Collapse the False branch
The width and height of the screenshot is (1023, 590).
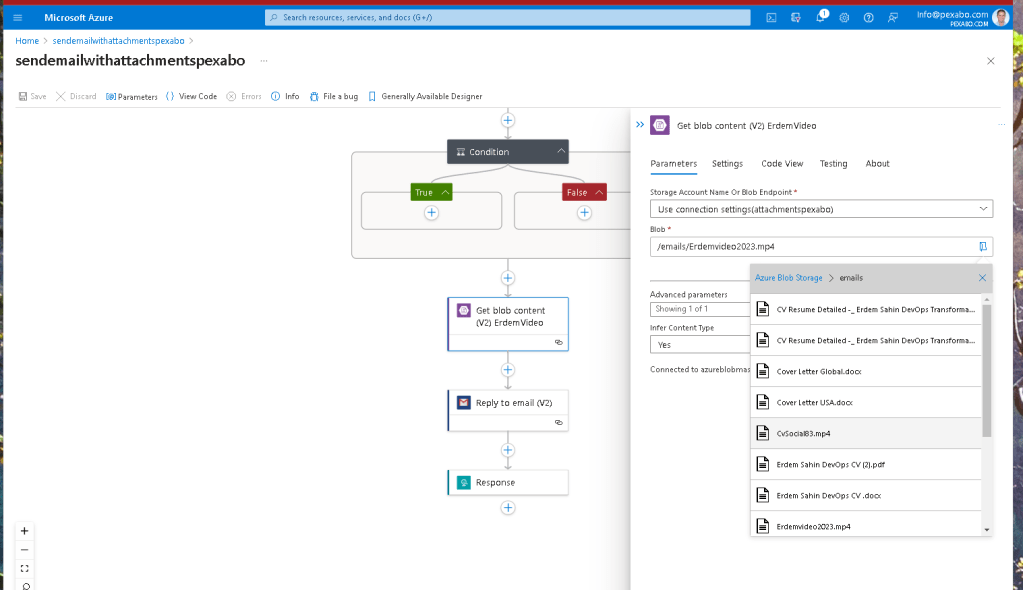(x=598, y=193)
